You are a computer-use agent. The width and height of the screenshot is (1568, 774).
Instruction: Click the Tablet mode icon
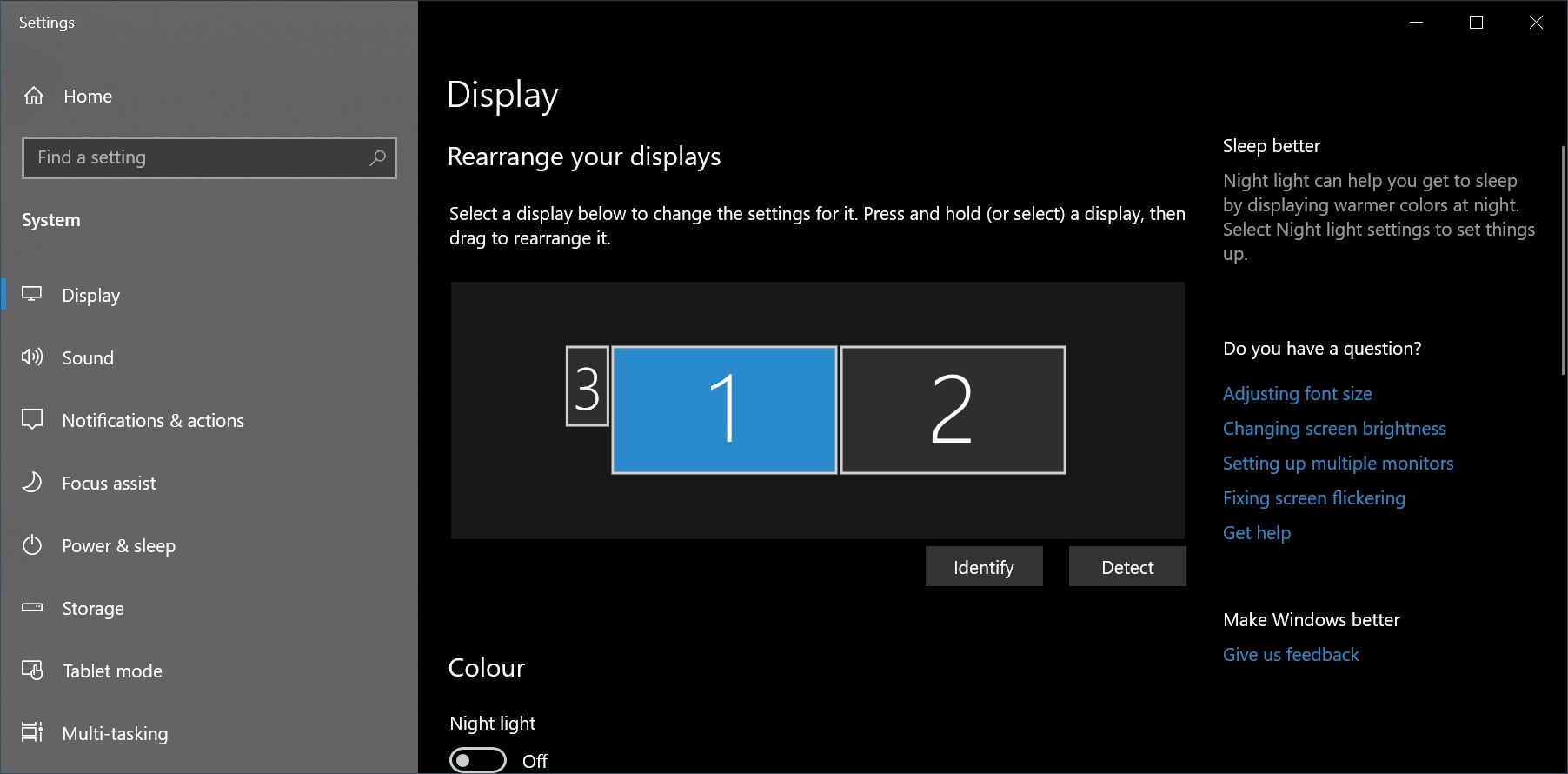click(32, 671)
